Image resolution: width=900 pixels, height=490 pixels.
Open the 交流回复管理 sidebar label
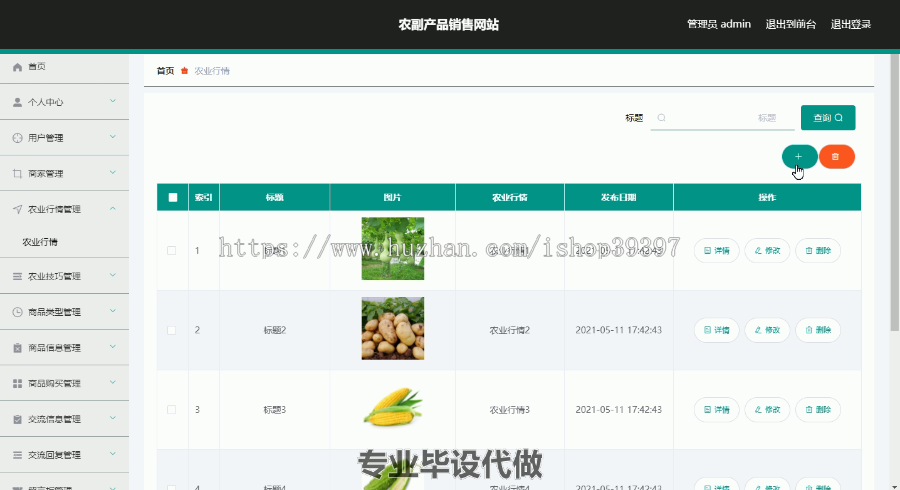pyautogui.click(x=55, y=455)
